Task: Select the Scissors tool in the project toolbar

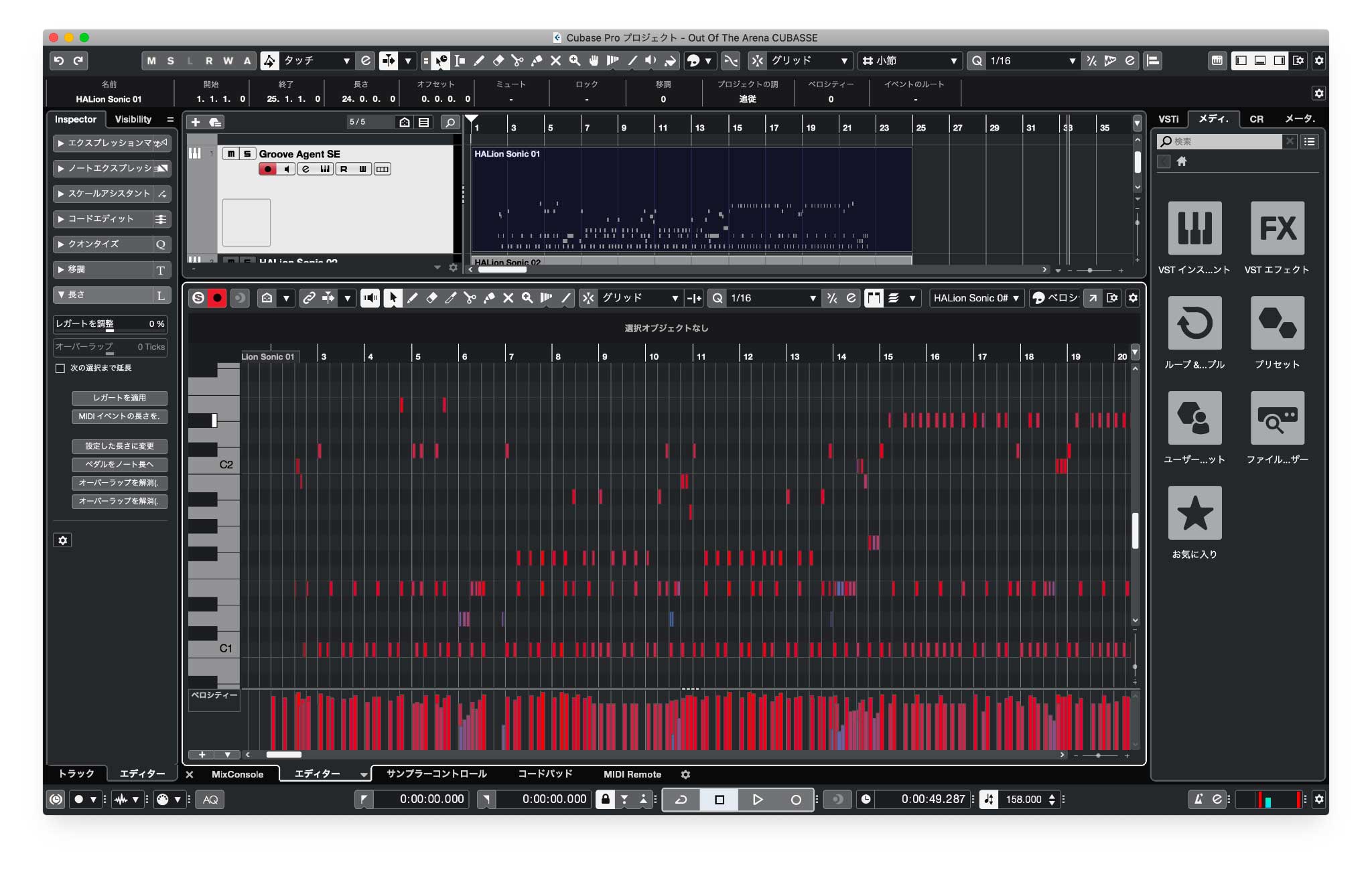Action: point(517,61)
